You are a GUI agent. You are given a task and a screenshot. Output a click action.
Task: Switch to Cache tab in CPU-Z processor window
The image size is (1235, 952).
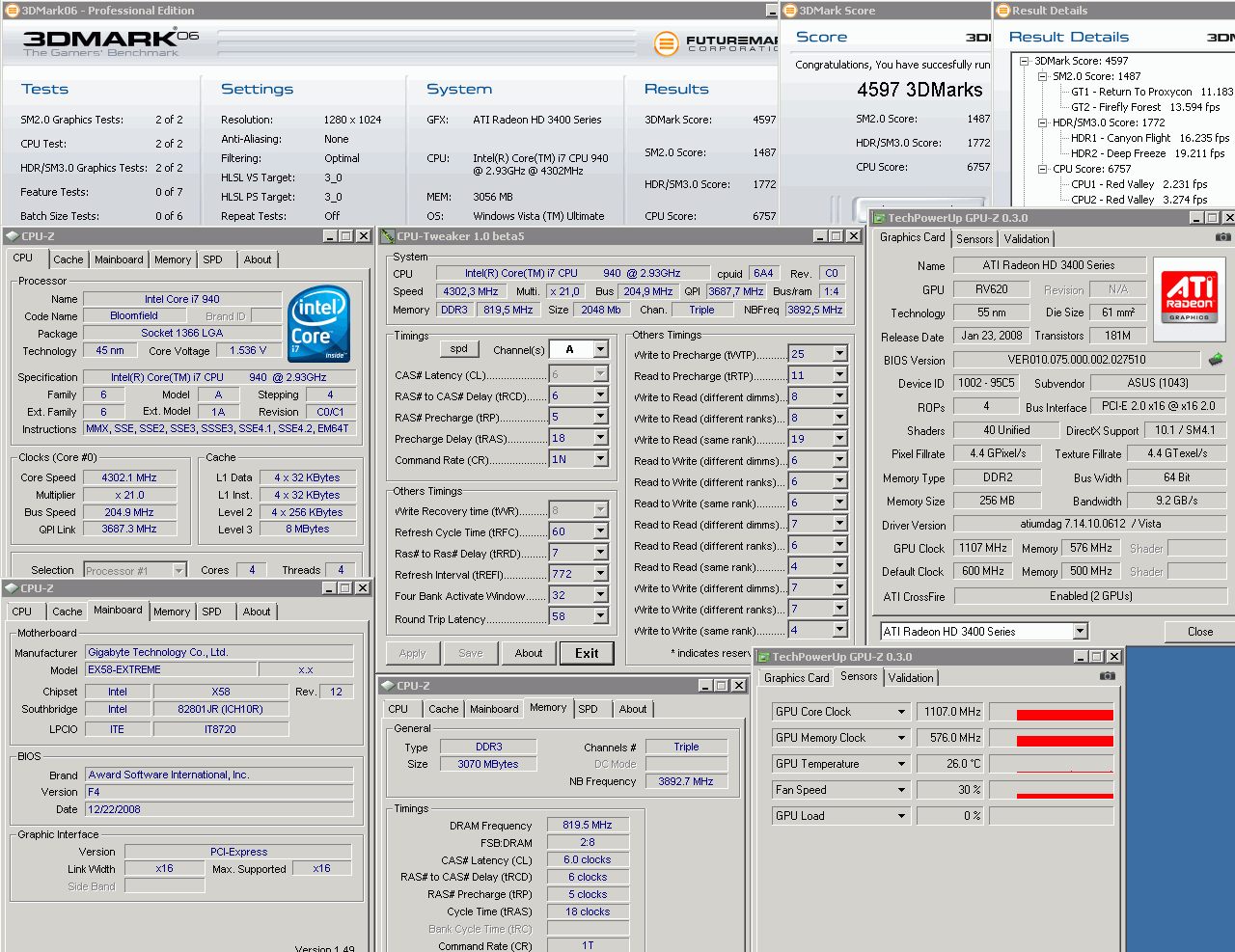click(x=69, y=259)
